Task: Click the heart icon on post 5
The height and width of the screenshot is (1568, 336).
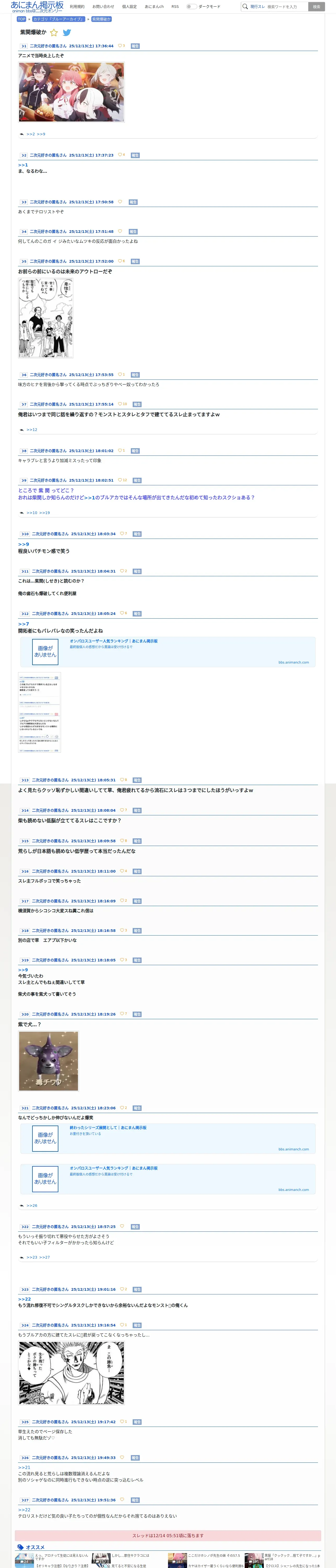Action: (120, 261)
